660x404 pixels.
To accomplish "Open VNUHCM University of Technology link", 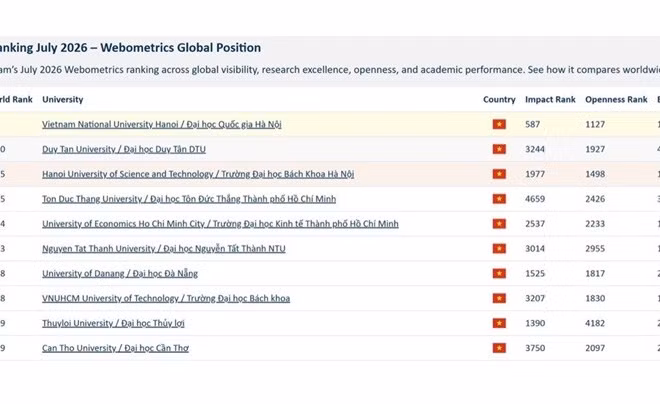I will 166,298.
